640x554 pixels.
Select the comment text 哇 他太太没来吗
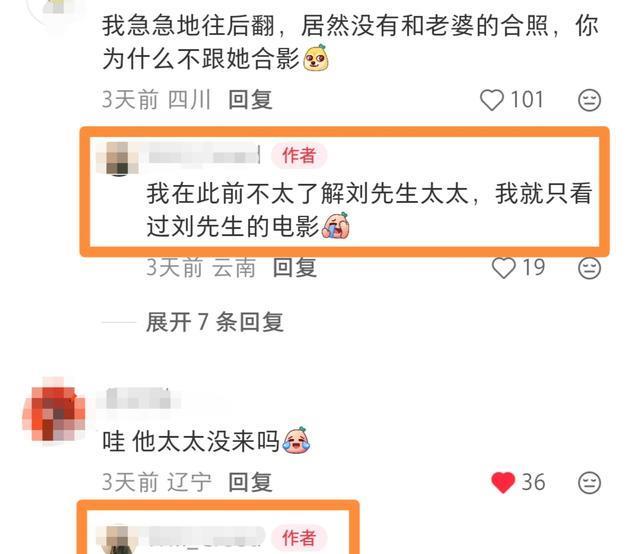point(190,442)
